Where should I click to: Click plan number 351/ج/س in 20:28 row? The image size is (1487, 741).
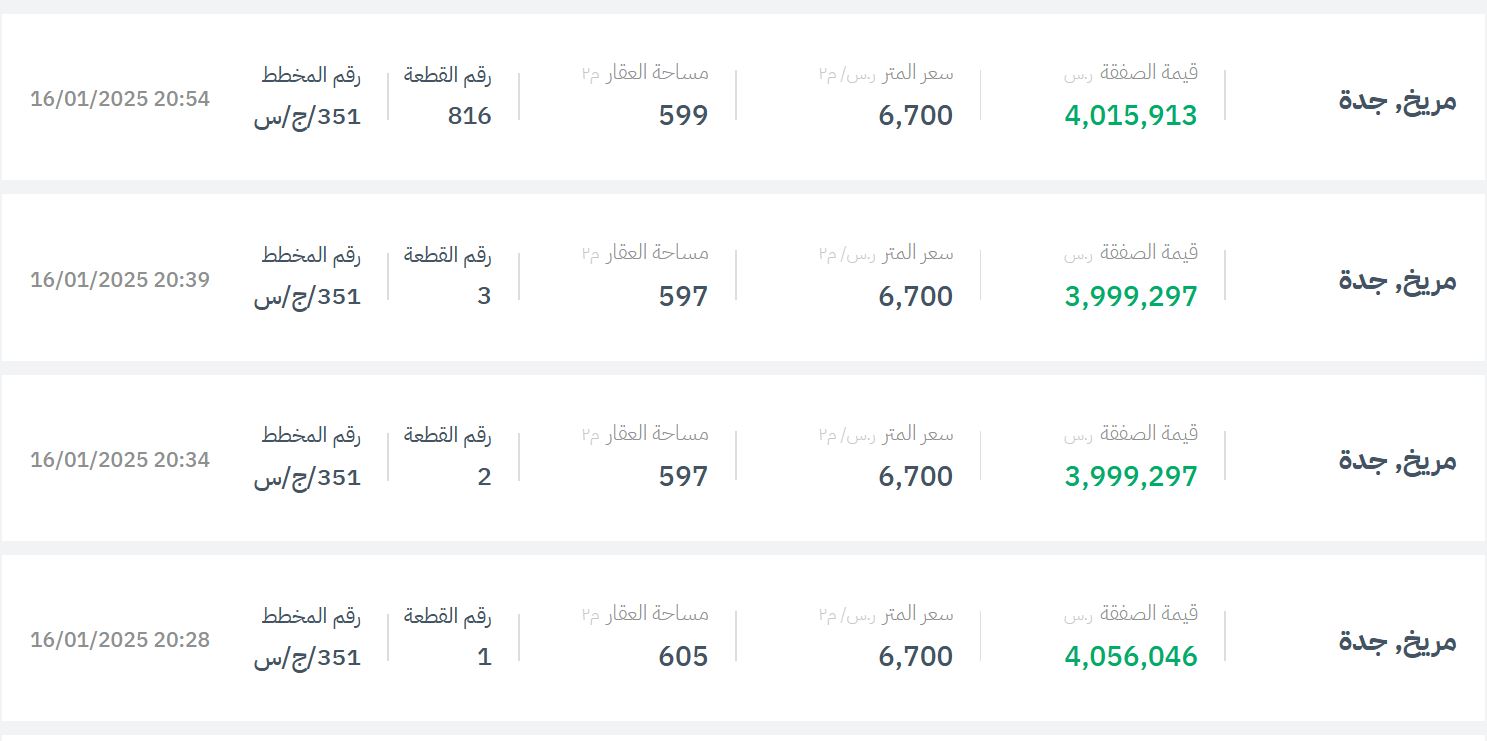pyautogui.click(x=307, y=657)
